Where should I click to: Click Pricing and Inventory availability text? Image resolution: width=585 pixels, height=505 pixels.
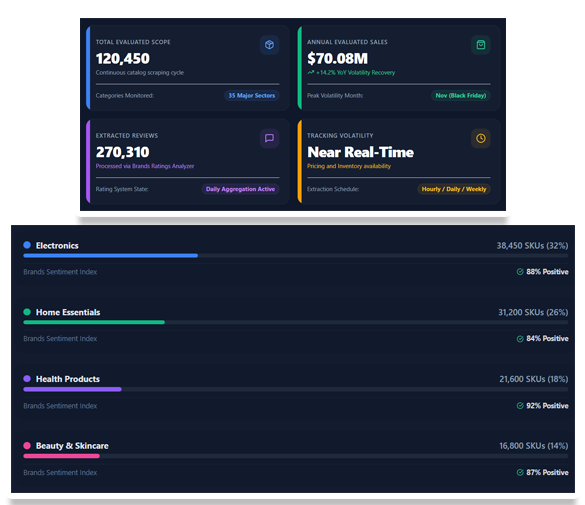click(349, 166)
